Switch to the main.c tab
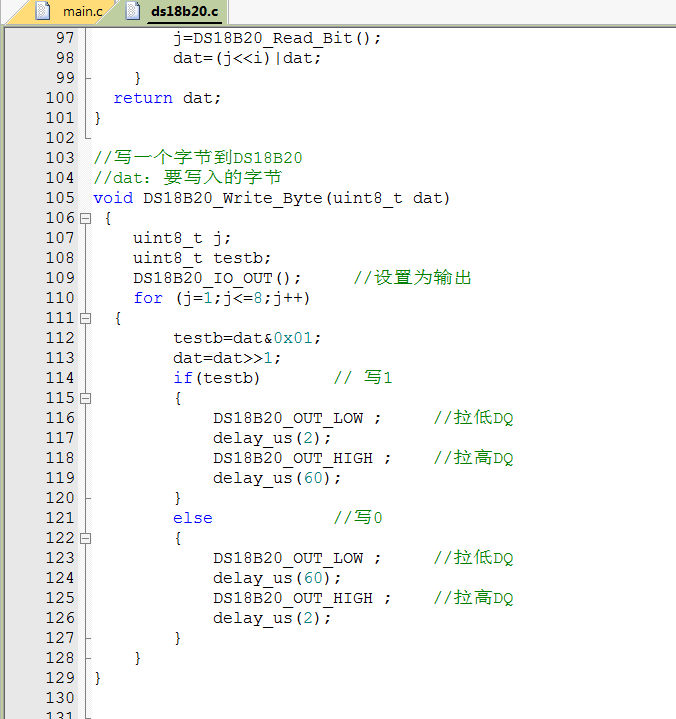Screen dimensions: 676x719 83,11
